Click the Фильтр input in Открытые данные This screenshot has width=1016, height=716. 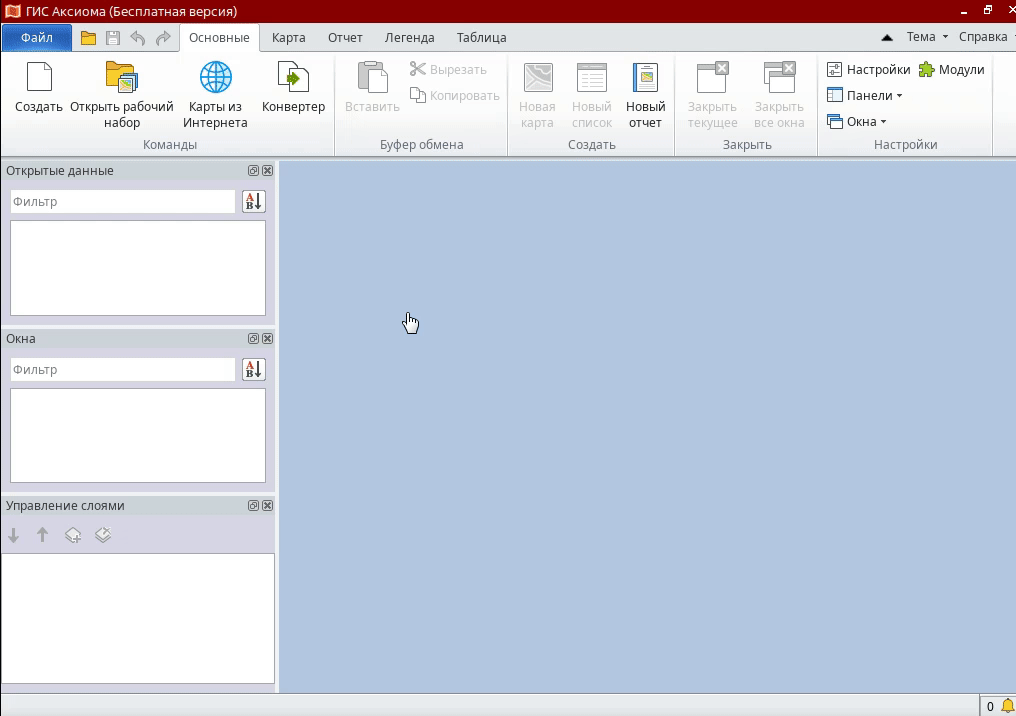coord(122,201)
